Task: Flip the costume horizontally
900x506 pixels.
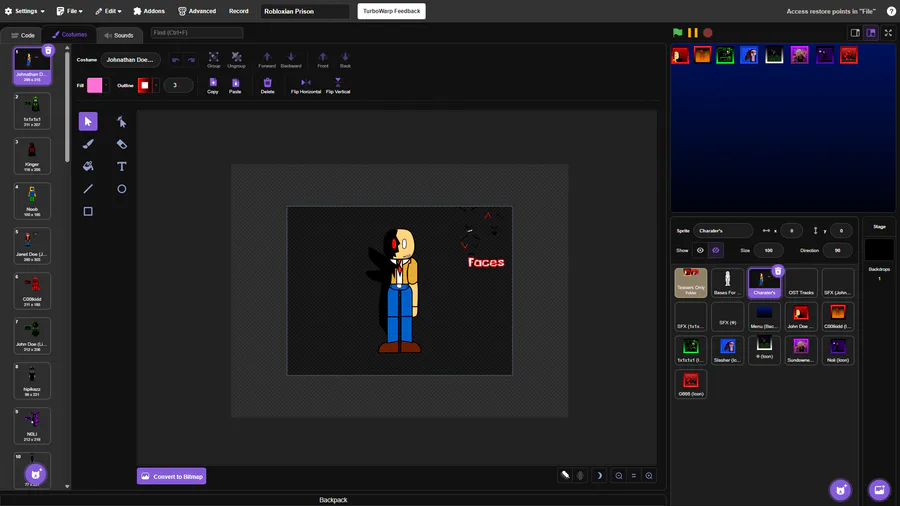Action: (306, 85)
